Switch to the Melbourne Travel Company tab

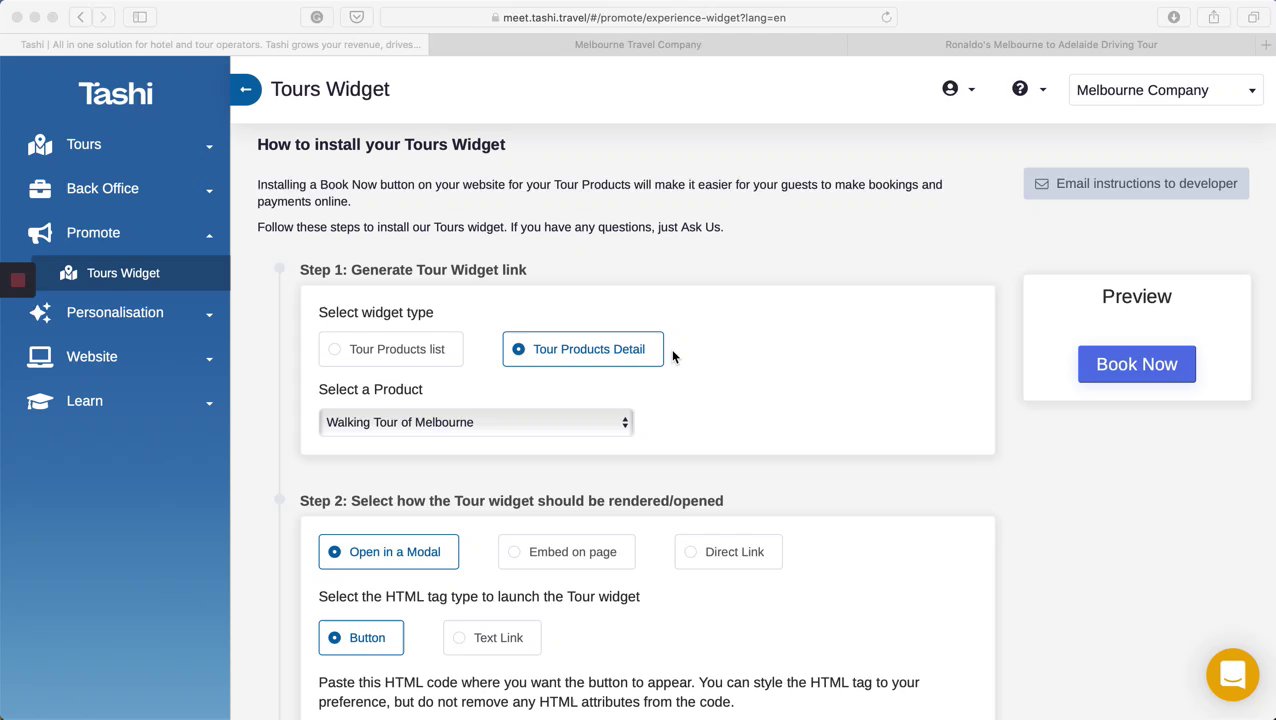638,45
